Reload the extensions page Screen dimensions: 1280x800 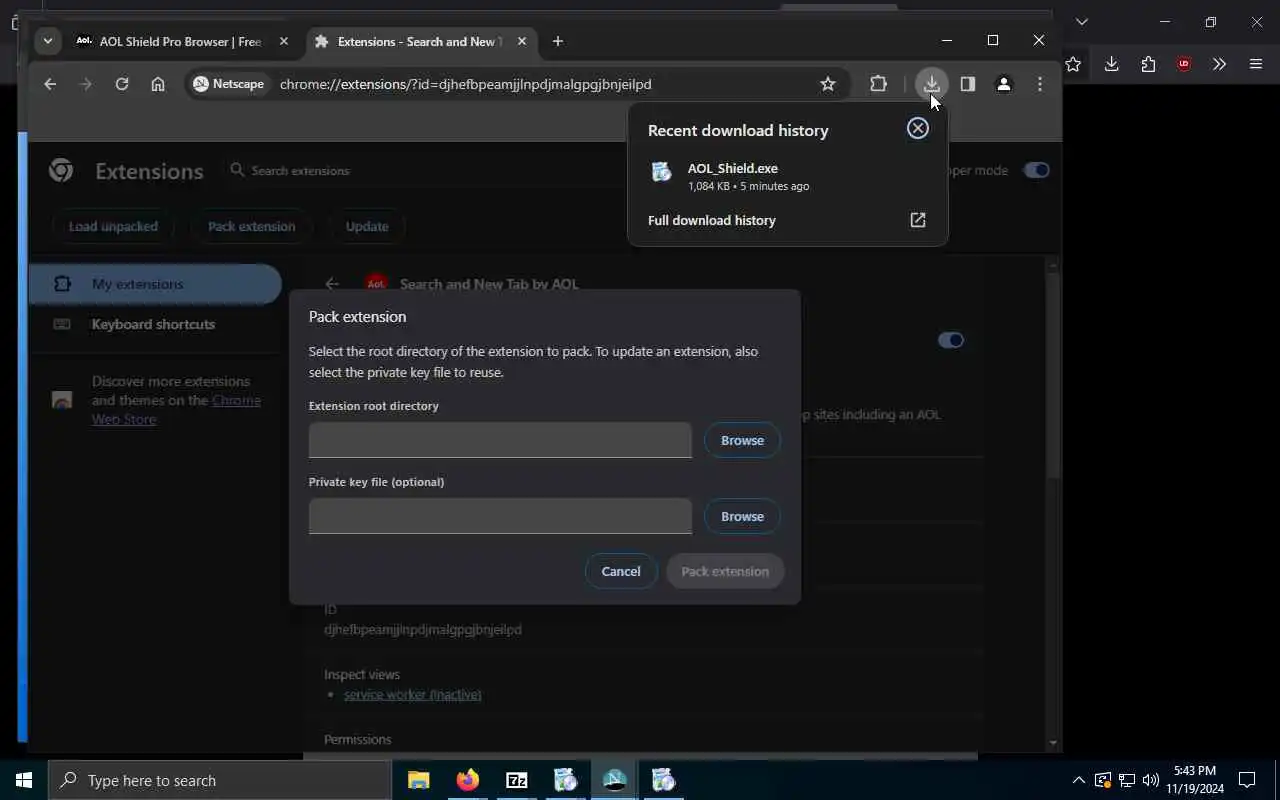pos(122,84)
